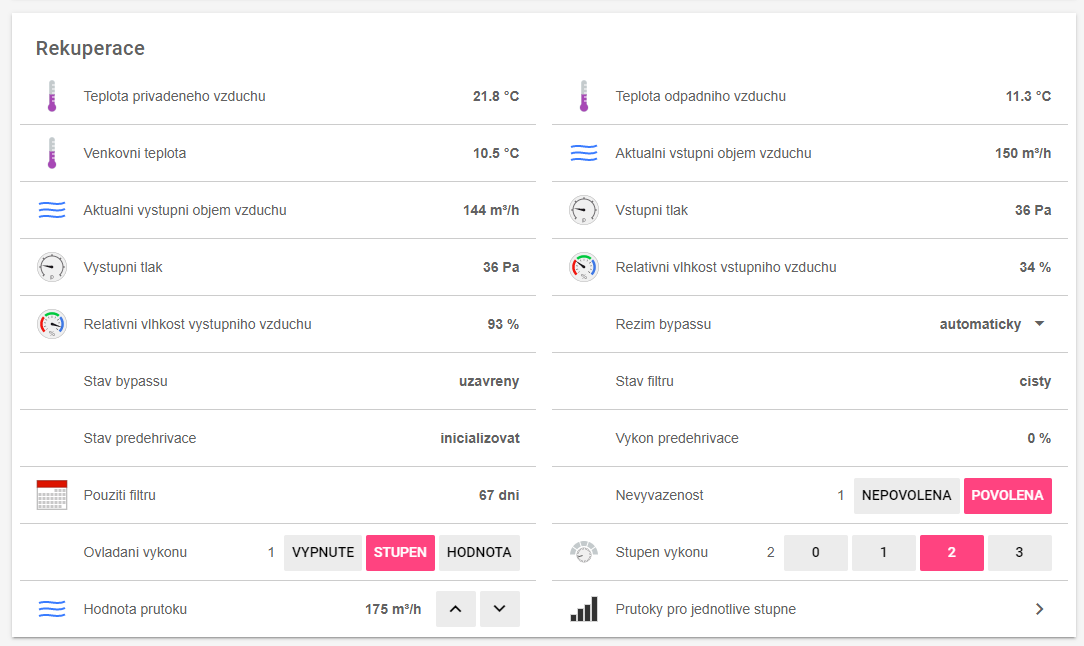Viewport: 1084px width, 646px height.
Task: Decrease Hodnota prutoku with down arrow
Action: [x=500, y=609]
